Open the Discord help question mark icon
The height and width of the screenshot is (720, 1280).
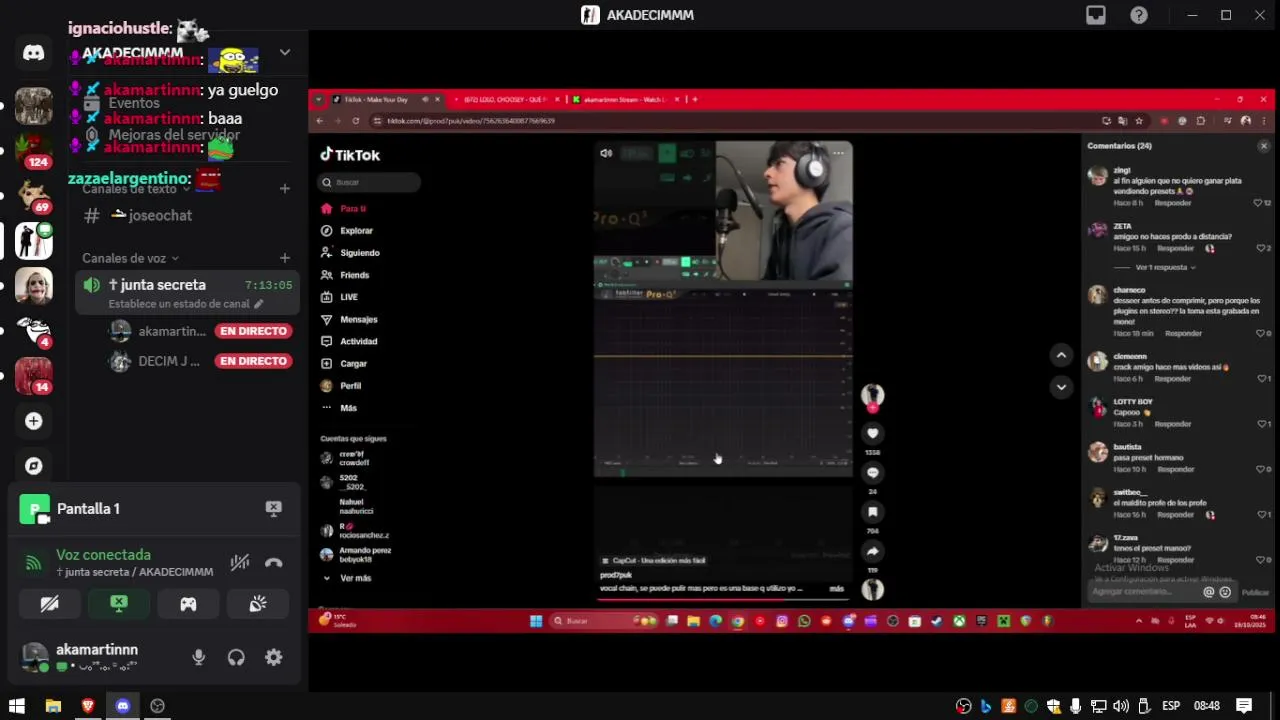tap(1139, 15)
